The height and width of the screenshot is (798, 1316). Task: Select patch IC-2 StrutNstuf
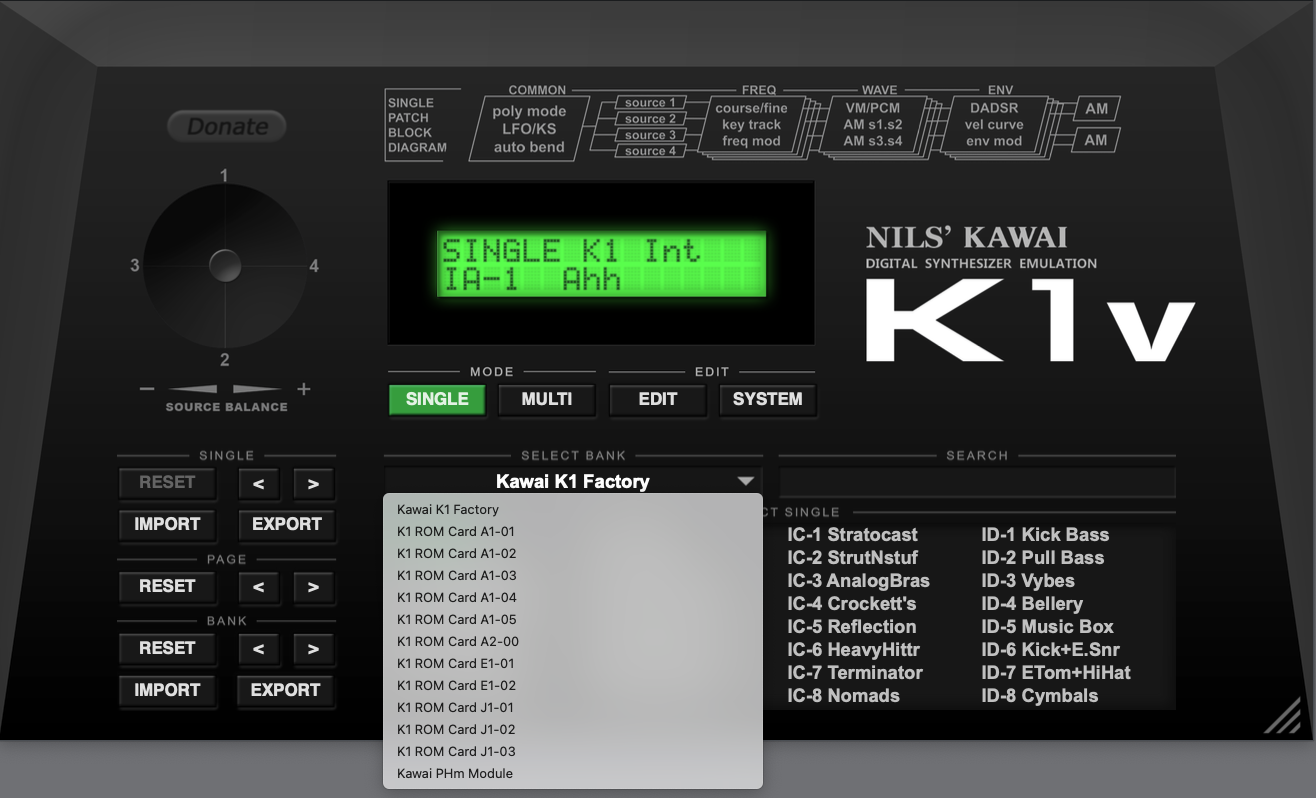point(852,558)
